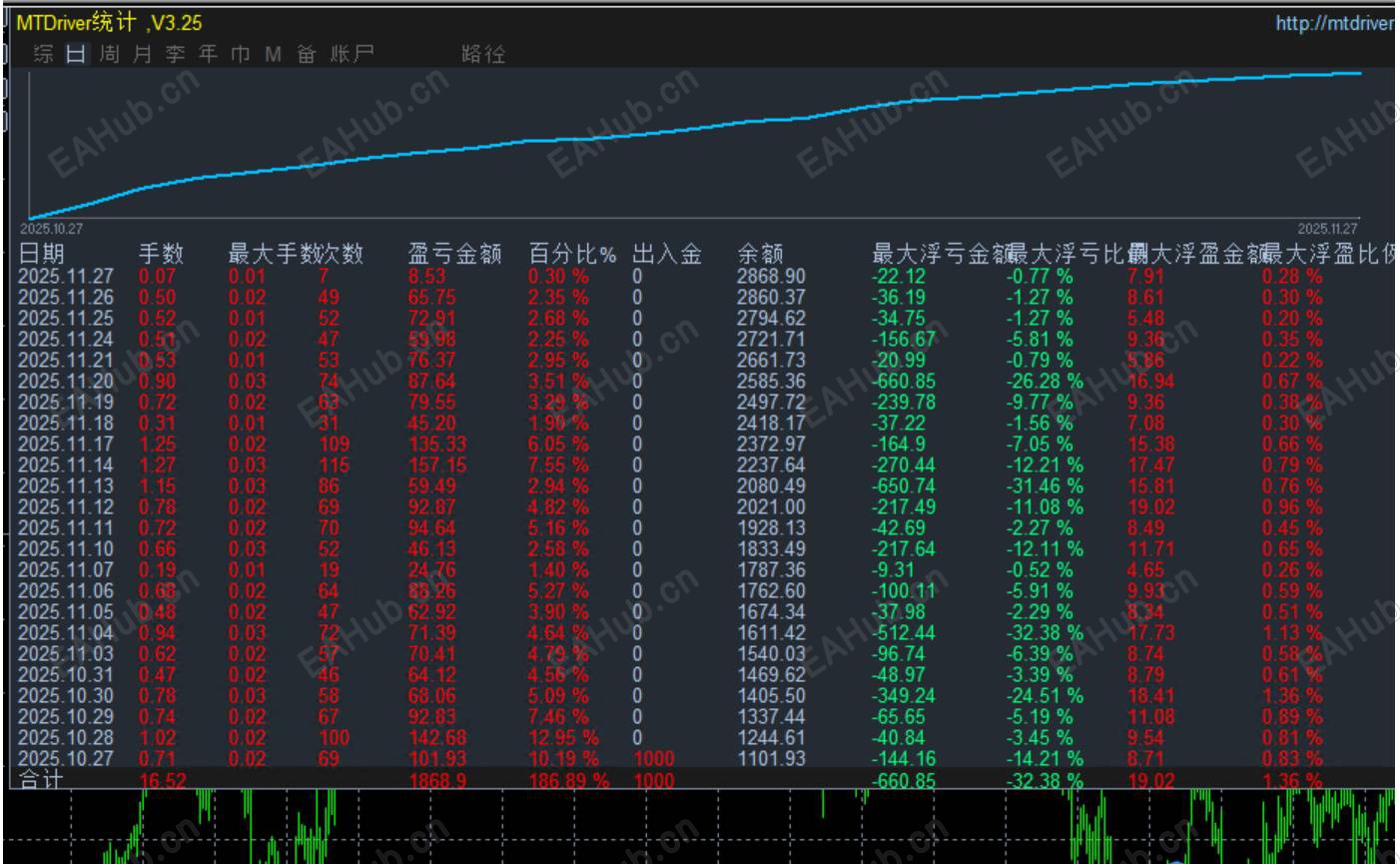Click balance value 1674.34

(771, 612)
